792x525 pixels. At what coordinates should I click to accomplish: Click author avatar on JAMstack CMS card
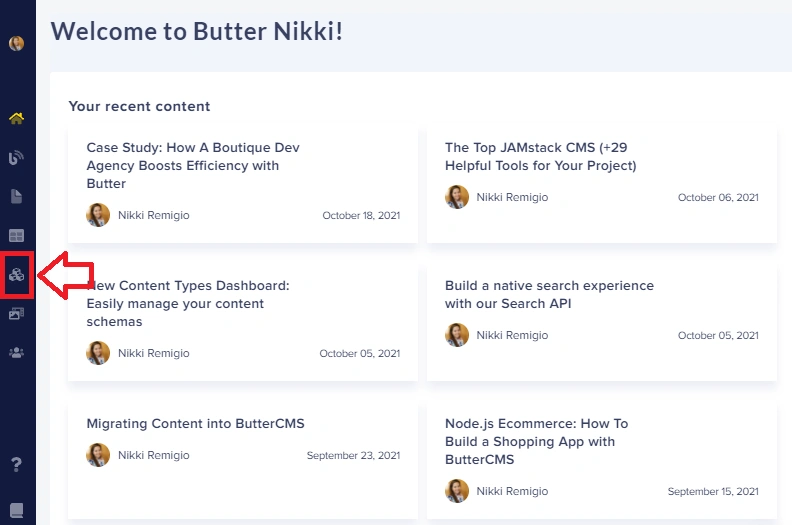pos(457,197)
